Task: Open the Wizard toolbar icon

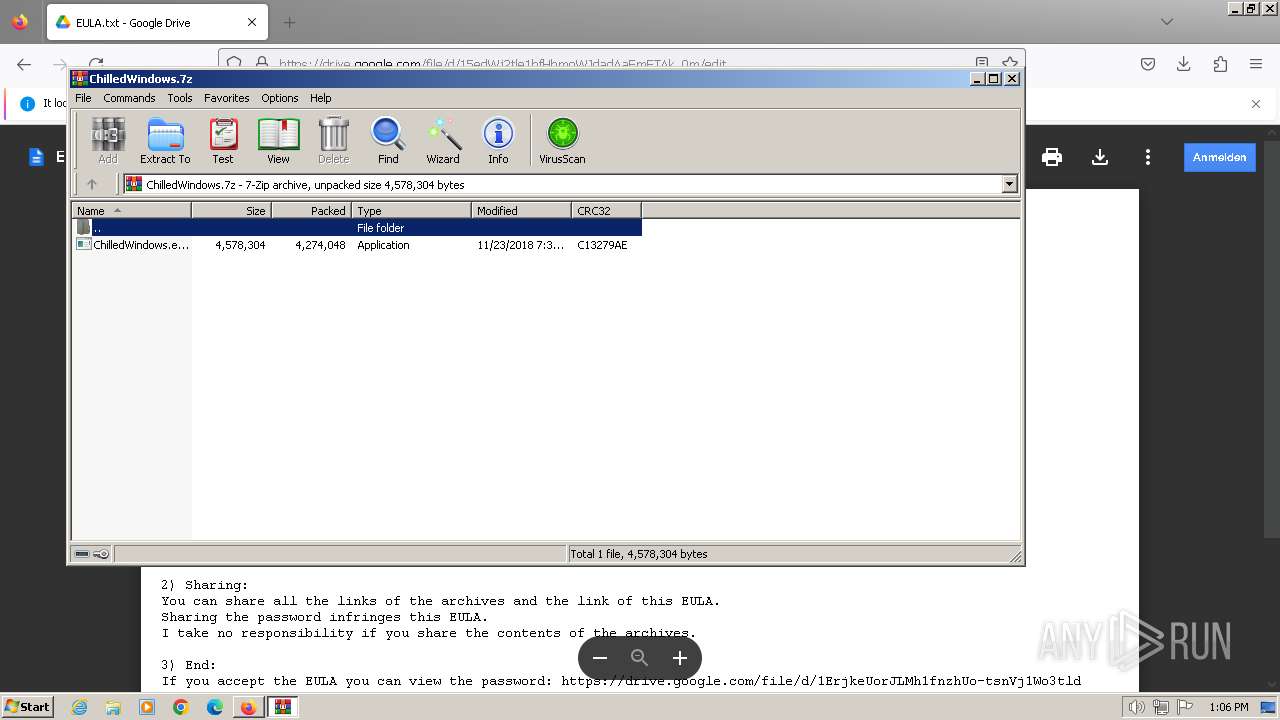Action: (x=443, y=140)
